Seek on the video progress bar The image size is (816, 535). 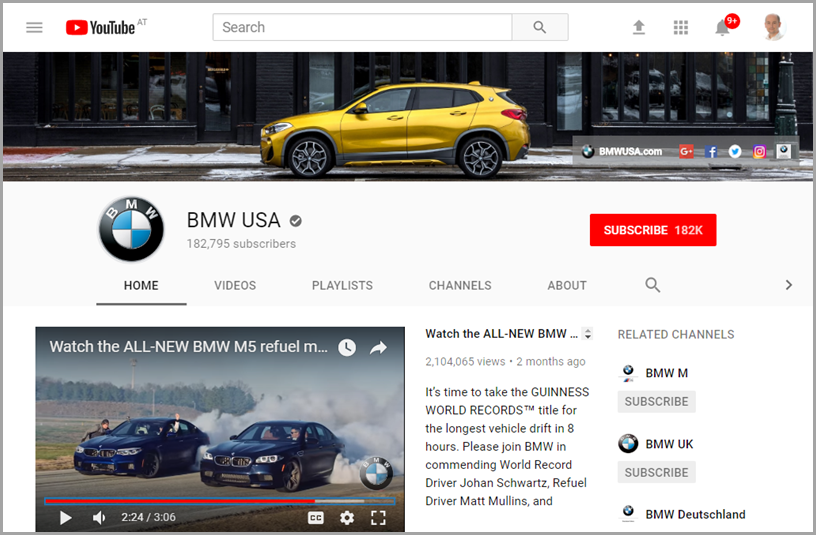click(x=220, y=501)
